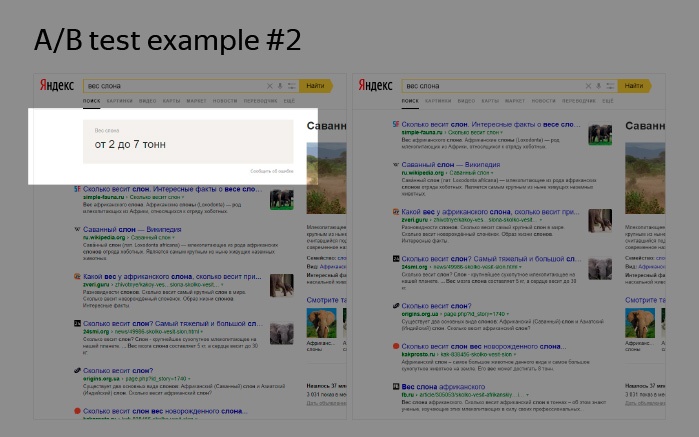Open 'Саванный слон — Википедия' right result
Image resolution: width=699 pixels, height=437 pixels.
tap(451, 165)
